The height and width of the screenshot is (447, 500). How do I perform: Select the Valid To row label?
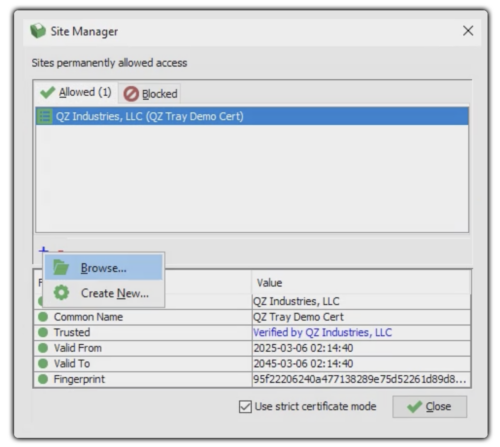click(72, 363)
